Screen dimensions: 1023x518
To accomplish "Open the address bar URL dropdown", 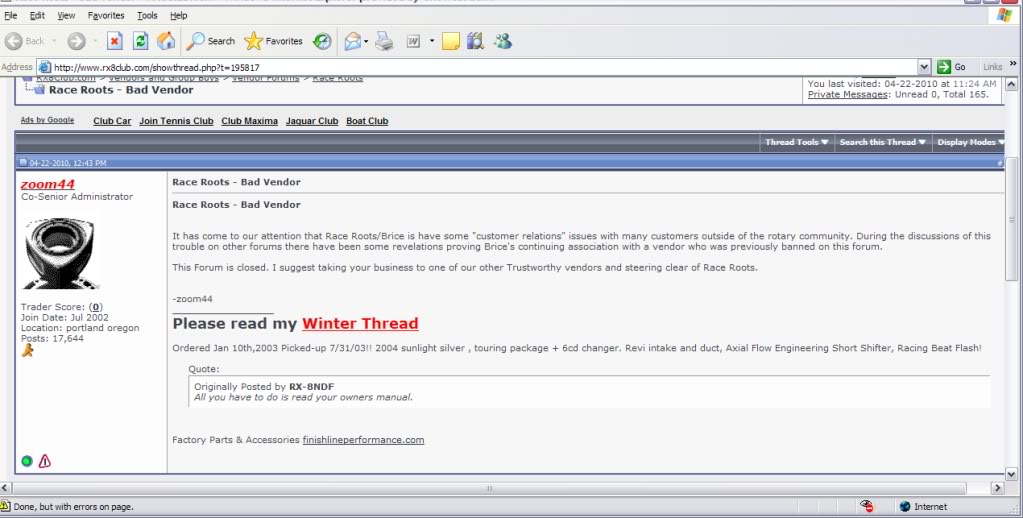I will point(924,67).
